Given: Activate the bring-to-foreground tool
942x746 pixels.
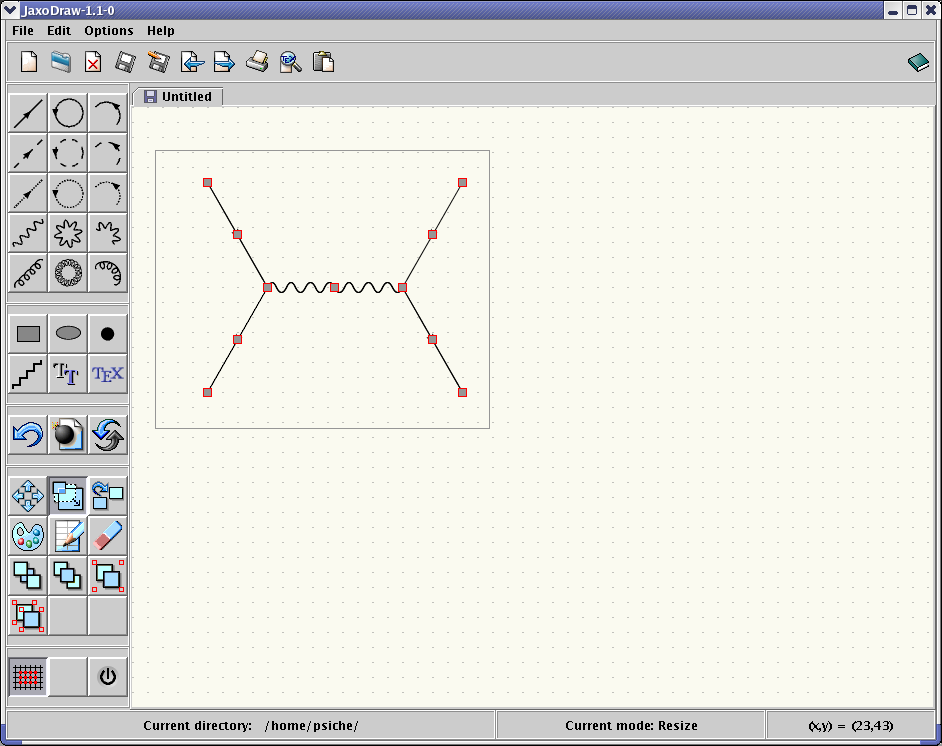Looking at the screenshot, I should (28, 576).
